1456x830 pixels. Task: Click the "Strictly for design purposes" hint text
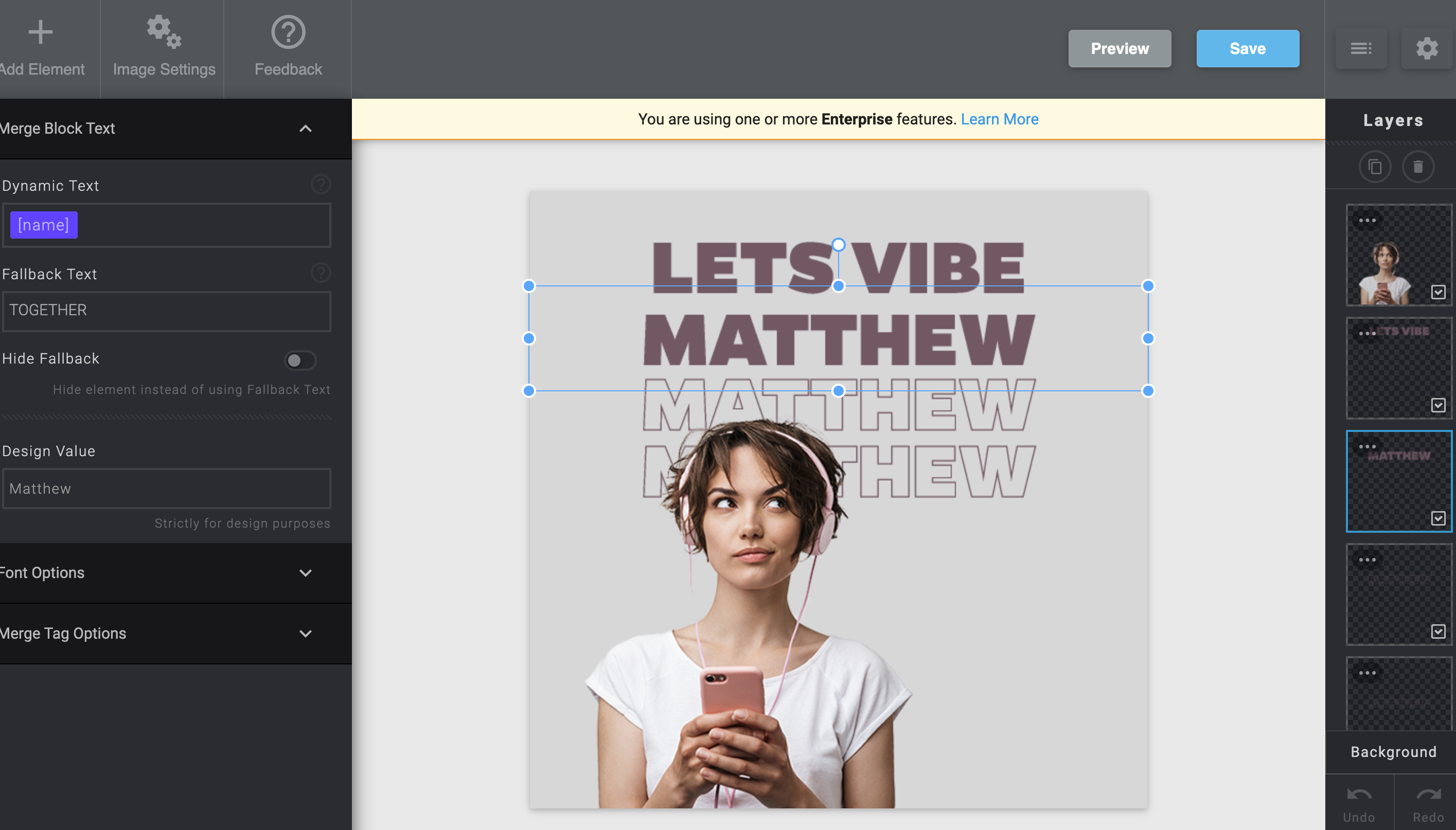pos(242,524)
